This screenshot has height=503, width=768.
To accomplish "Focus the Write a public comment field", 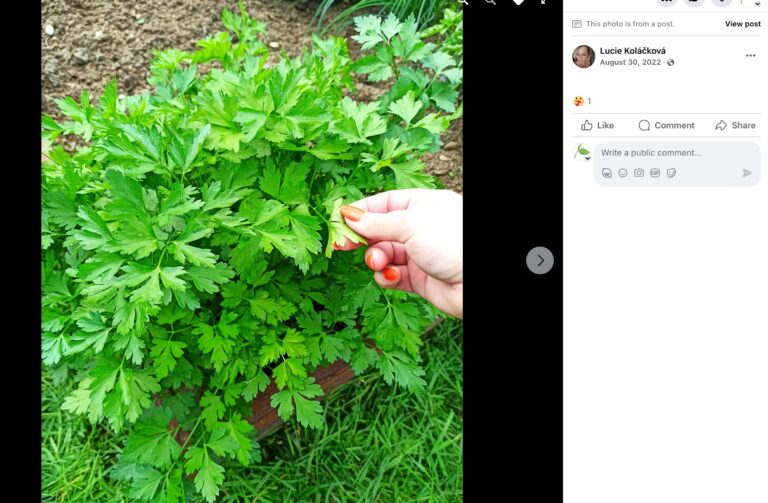I will tap(677, 153).
